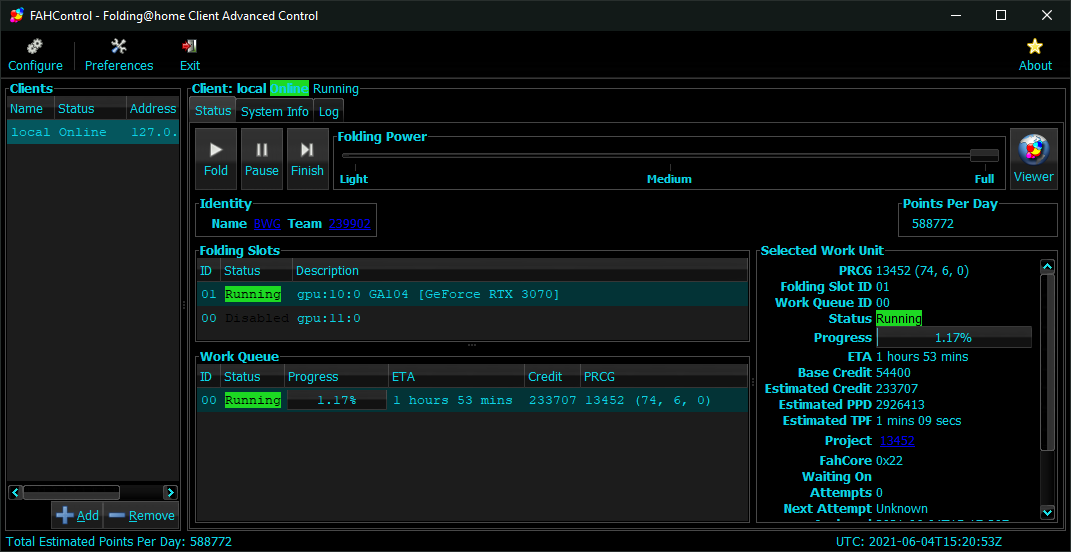Maximize the FAHControl window
Image resolution: width=1071 pixels, height=552 pixels.
[x=1001, y=15]
